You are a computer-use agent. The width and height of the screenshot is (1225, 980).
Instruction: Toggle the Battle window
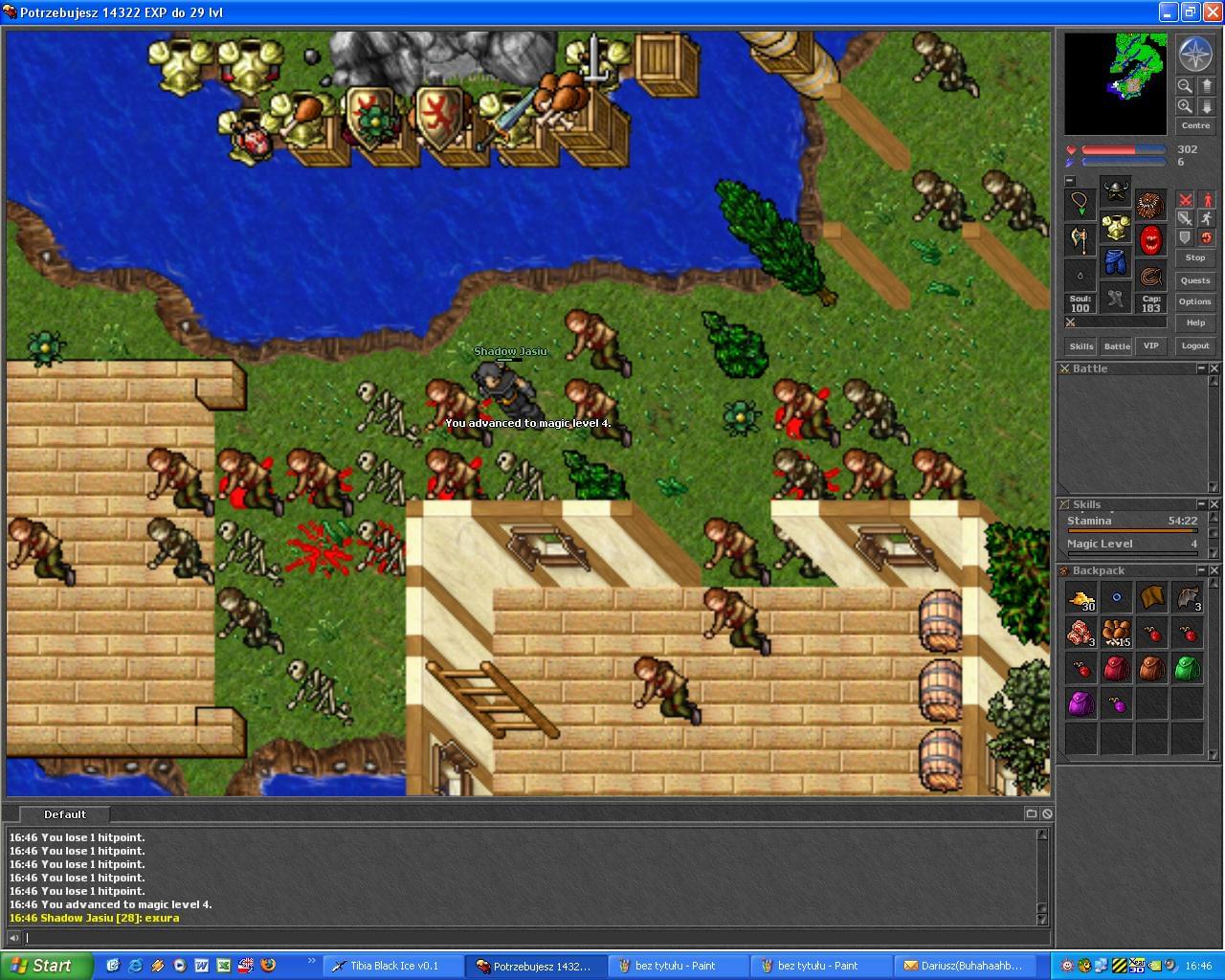click(1117, 346)
